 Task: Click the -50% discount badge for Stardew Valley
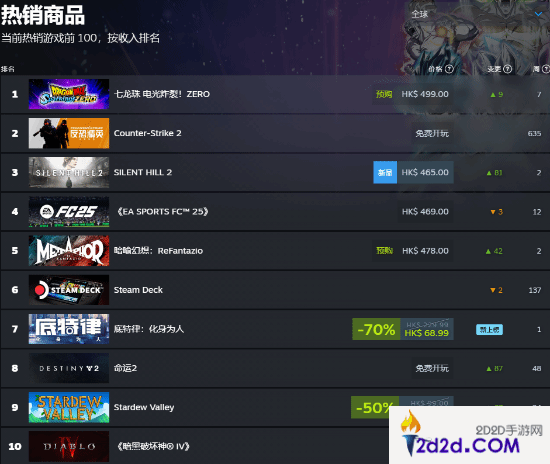pos(375,408)
